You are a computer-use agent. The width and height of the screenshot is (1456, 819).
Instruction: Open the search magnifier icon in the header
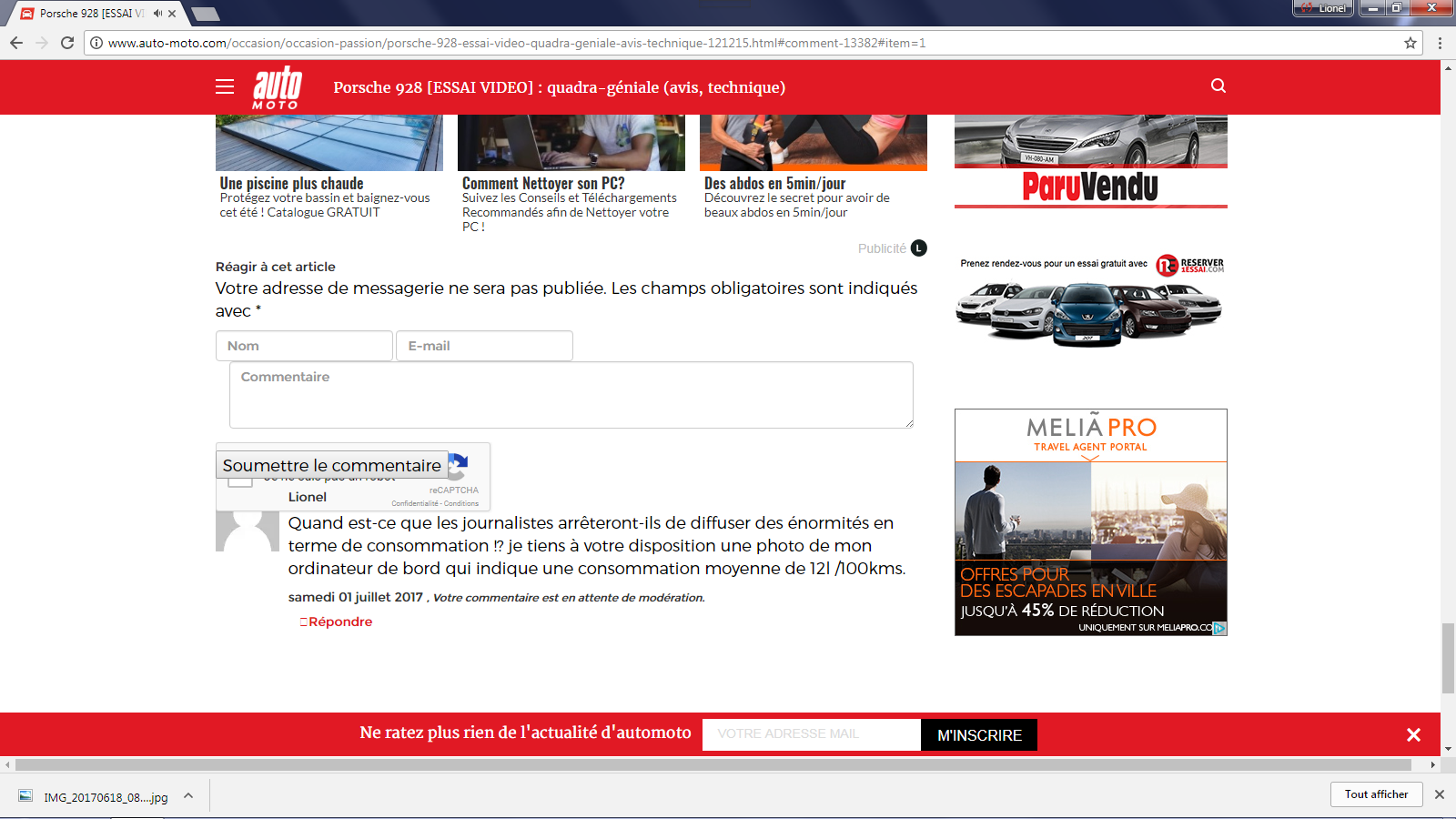(x=1218, y=86)
